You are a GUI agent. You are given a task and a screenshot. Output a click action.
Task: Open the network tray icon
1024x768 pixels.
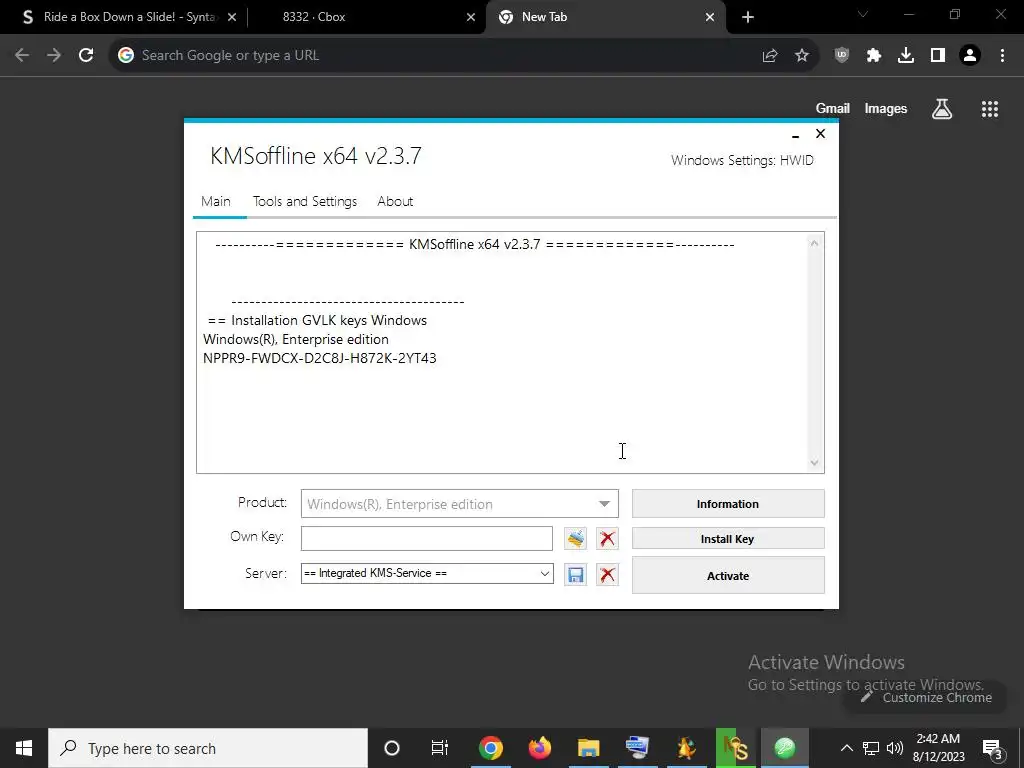(x=871, y=748)
